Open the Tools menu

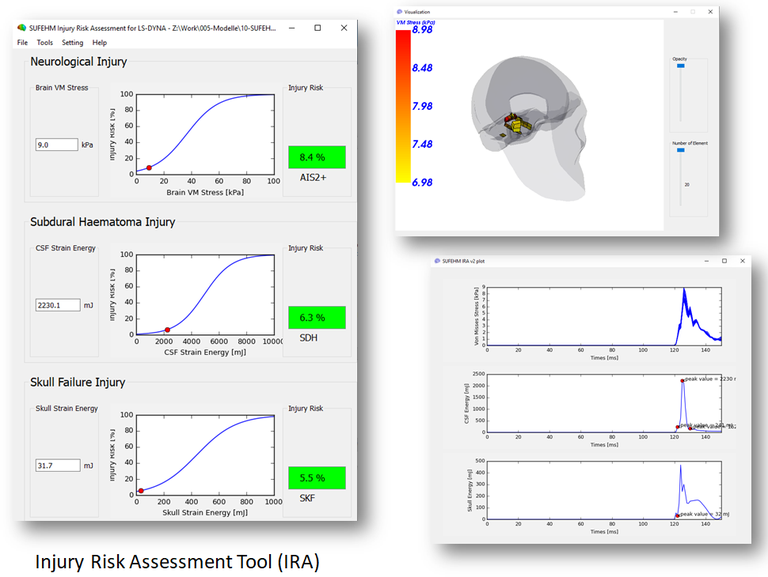click(x=45, y=43)
